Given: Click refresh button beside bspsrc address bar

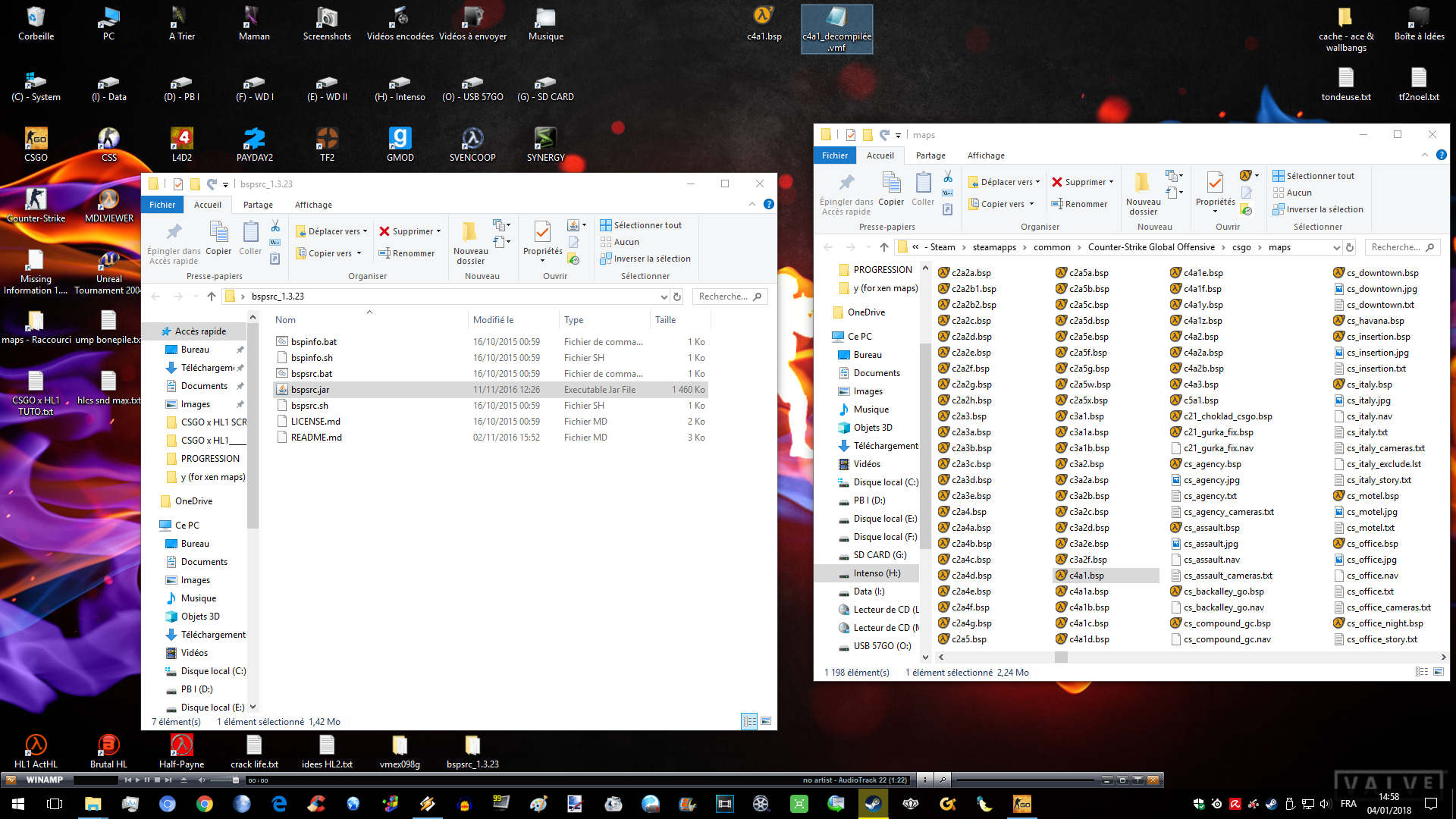Looking at the screenshot, I should click(x=677, y=297).
